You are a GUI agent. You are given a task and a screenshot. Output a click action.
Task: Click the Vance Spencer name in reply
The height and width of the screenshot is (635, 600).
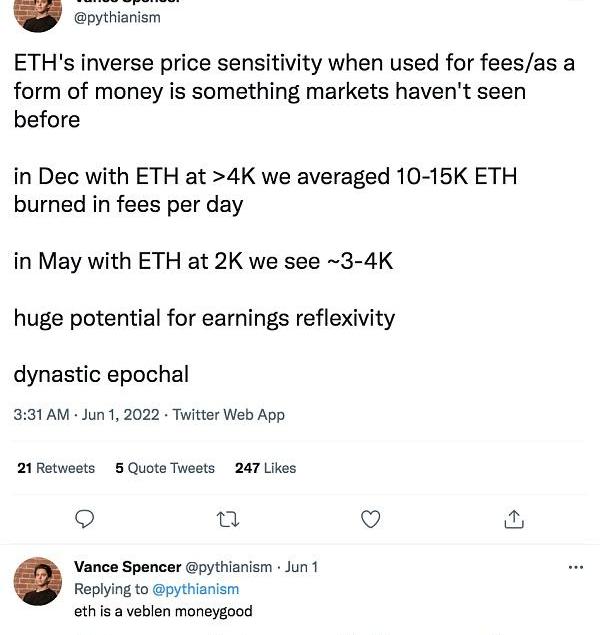tap(126, 567)
